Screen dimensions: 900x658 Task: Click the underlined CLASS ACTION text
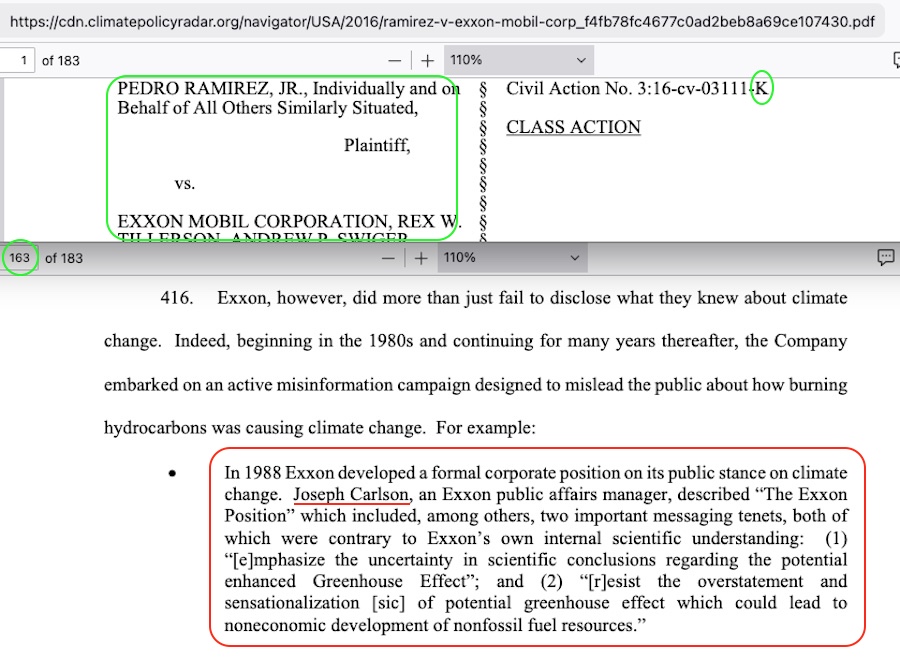tap(573, 127)
